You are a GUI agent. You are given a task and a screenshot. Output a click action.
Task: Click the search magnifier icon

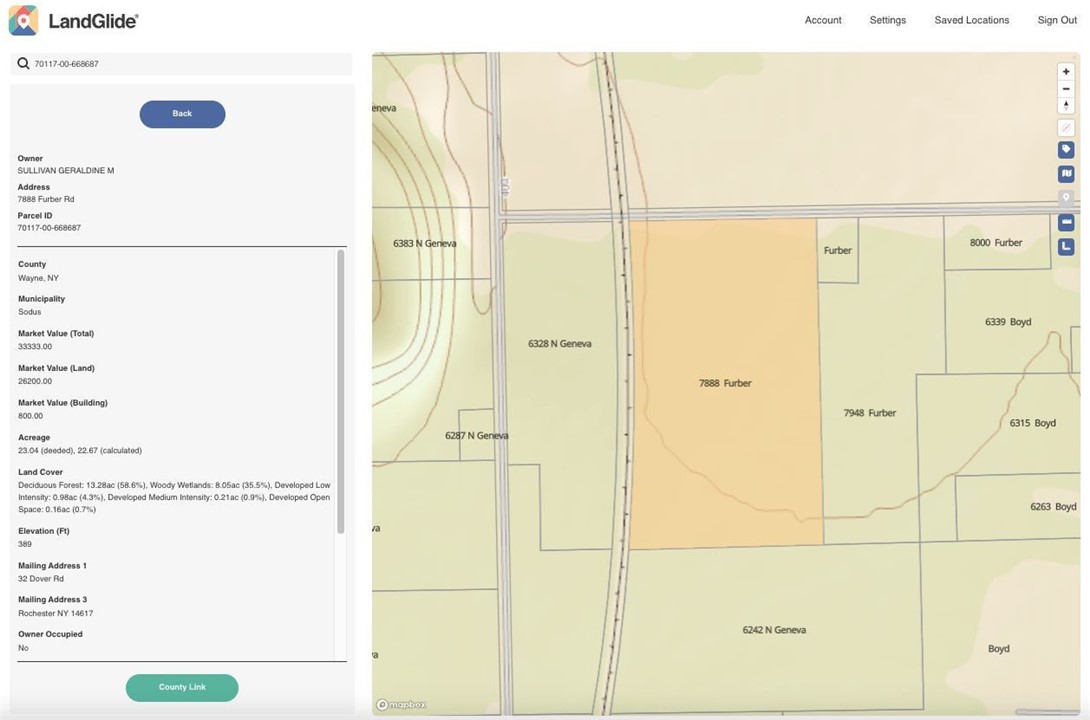pos(23,64)
